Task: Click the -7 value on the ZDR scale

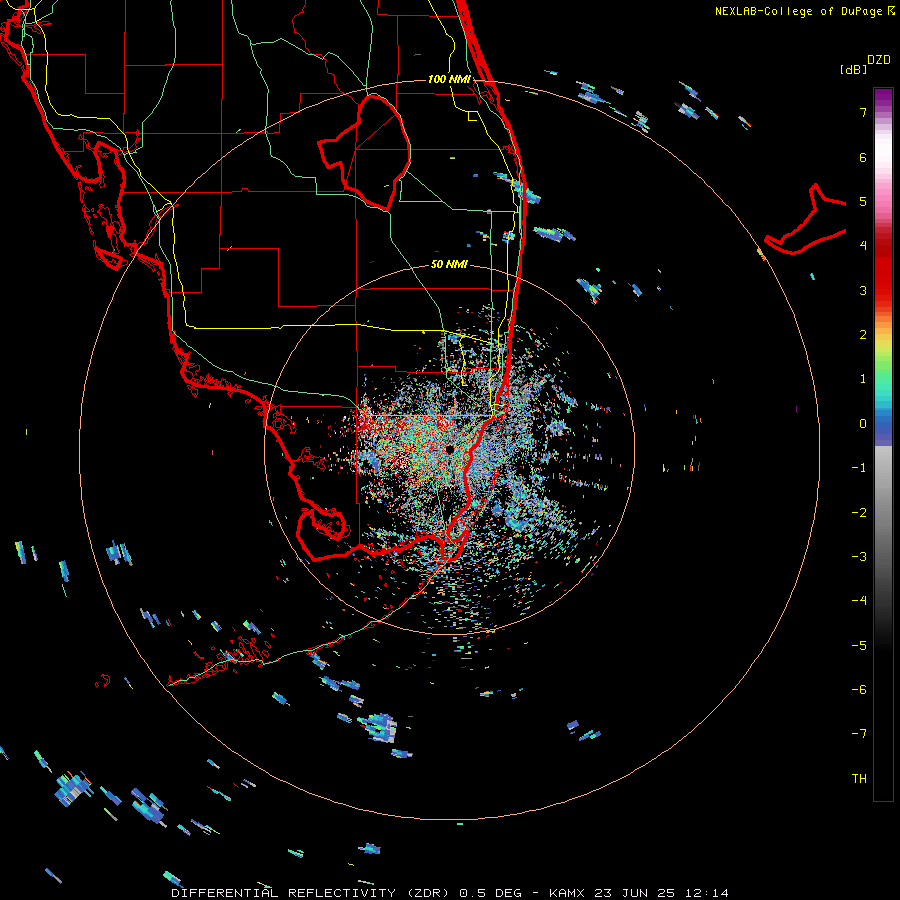Action: [x=859, y=734]
